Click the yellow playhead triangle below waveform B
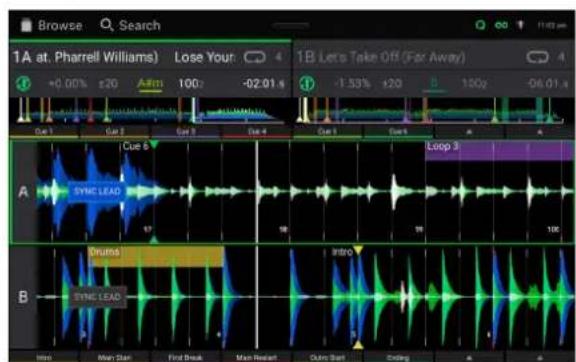Image resolution: width=576 pixels, height=362 pixels. pos(358,345)
